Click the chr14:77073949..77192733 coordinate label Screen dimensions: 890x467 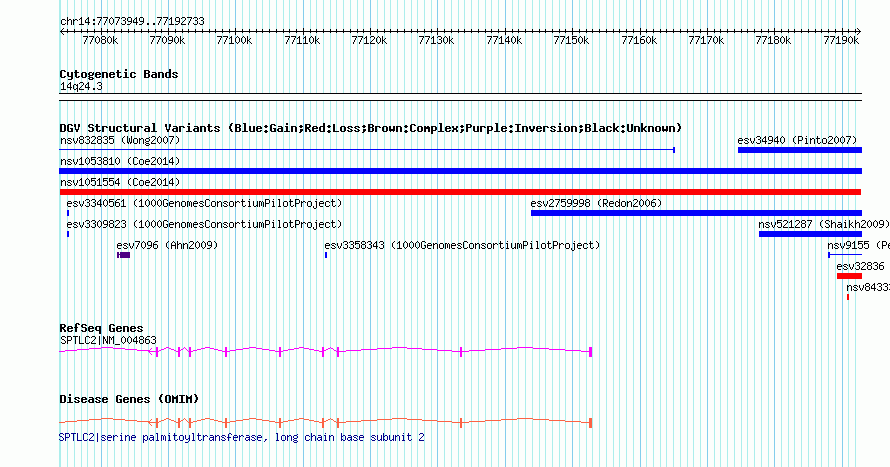[x=132, y=22]
